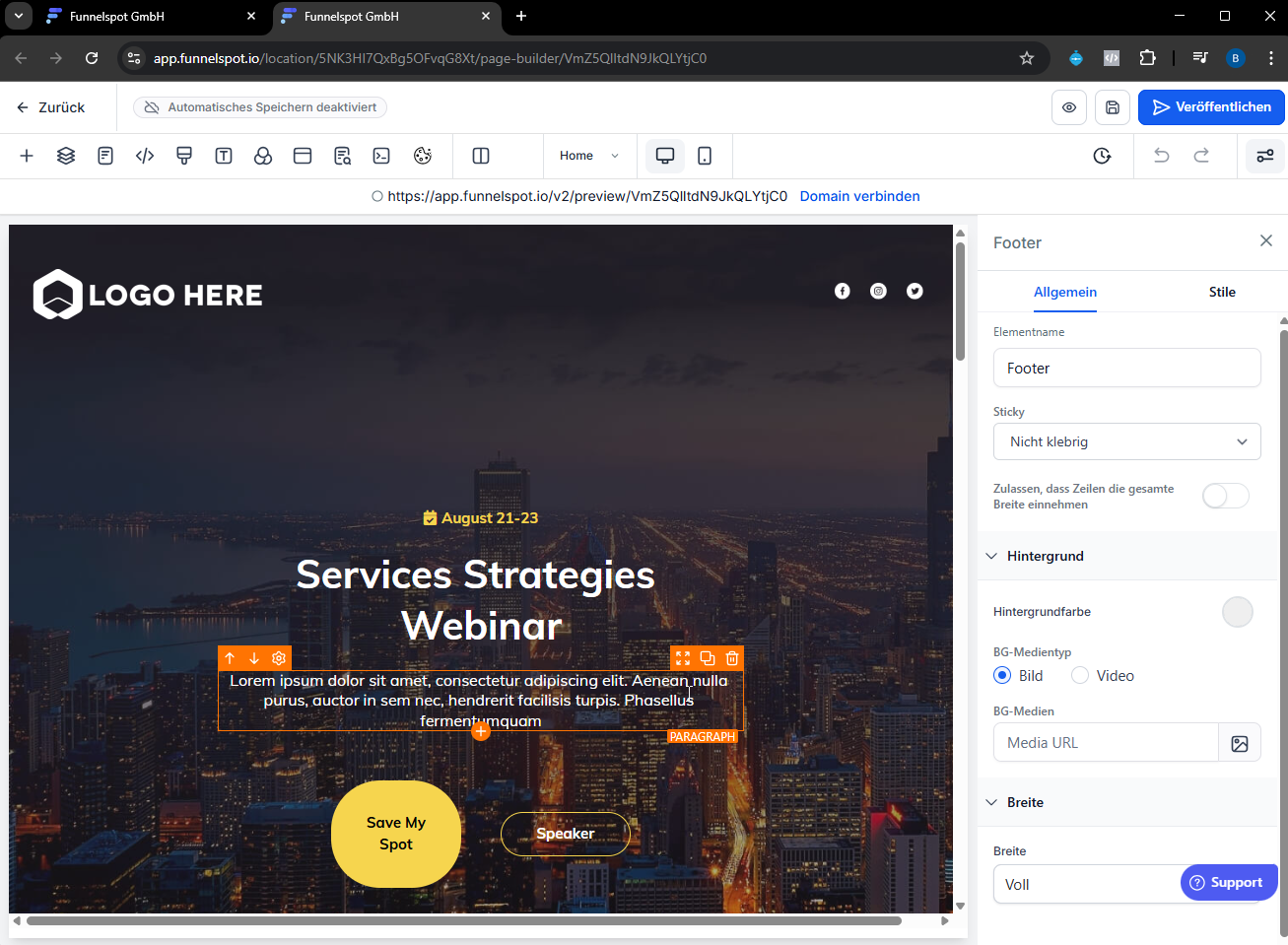Open the typography T icon
This screenshot has height=945, width=1288.
224,156
